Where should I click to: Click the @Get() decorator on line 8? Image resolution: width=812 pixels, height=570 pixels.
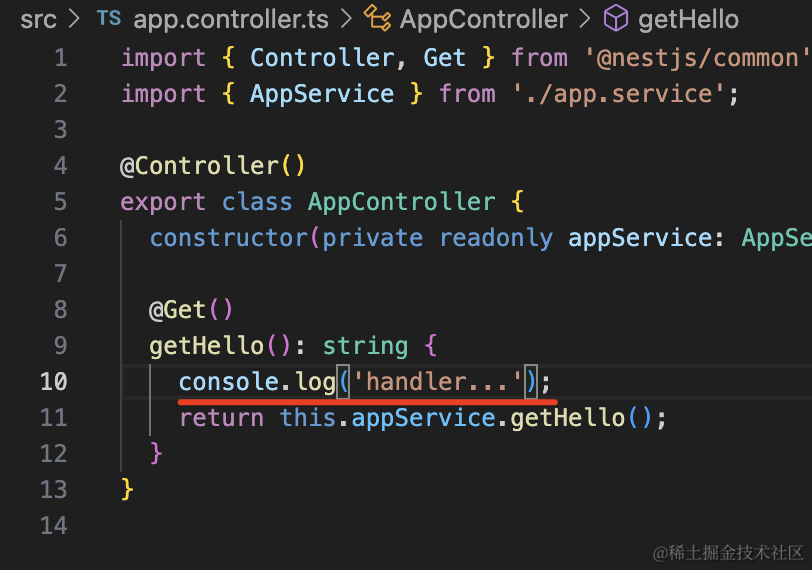click(191, 310)
